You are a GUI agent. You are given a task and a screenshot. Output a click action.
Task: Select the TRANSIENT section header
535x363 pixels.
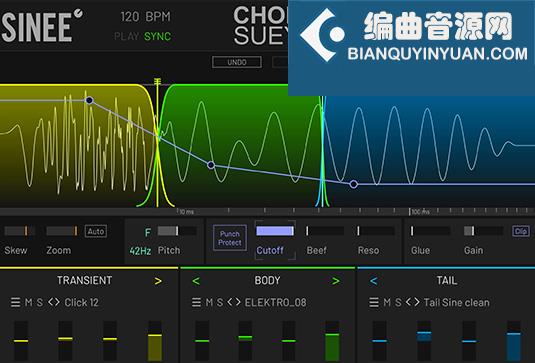click(84, 280)
